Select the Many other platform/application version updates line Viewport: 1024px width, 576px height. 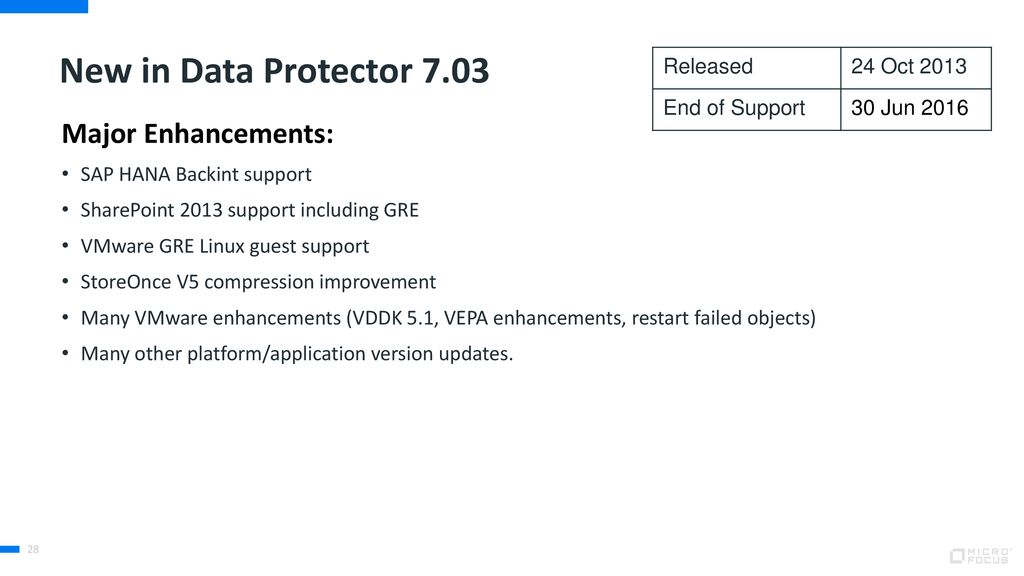(x=296, y=354)
